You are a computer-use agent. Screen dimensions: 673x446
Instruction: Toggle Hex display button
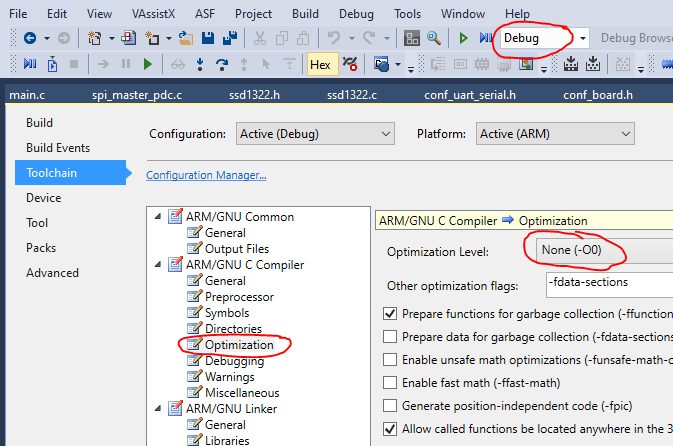(320, 64)
